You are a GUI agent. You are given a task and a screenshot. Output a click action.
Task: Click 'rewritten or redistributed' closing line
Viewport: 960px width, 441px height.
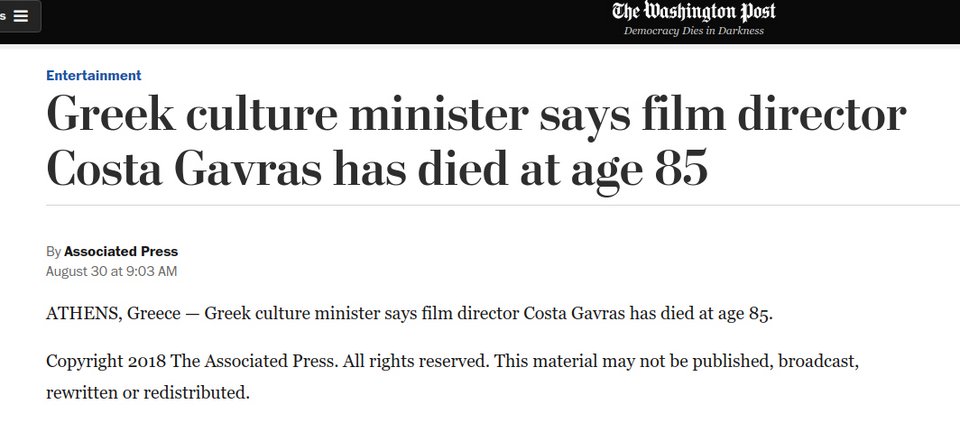pyautogui.click(x=148, y=393)
